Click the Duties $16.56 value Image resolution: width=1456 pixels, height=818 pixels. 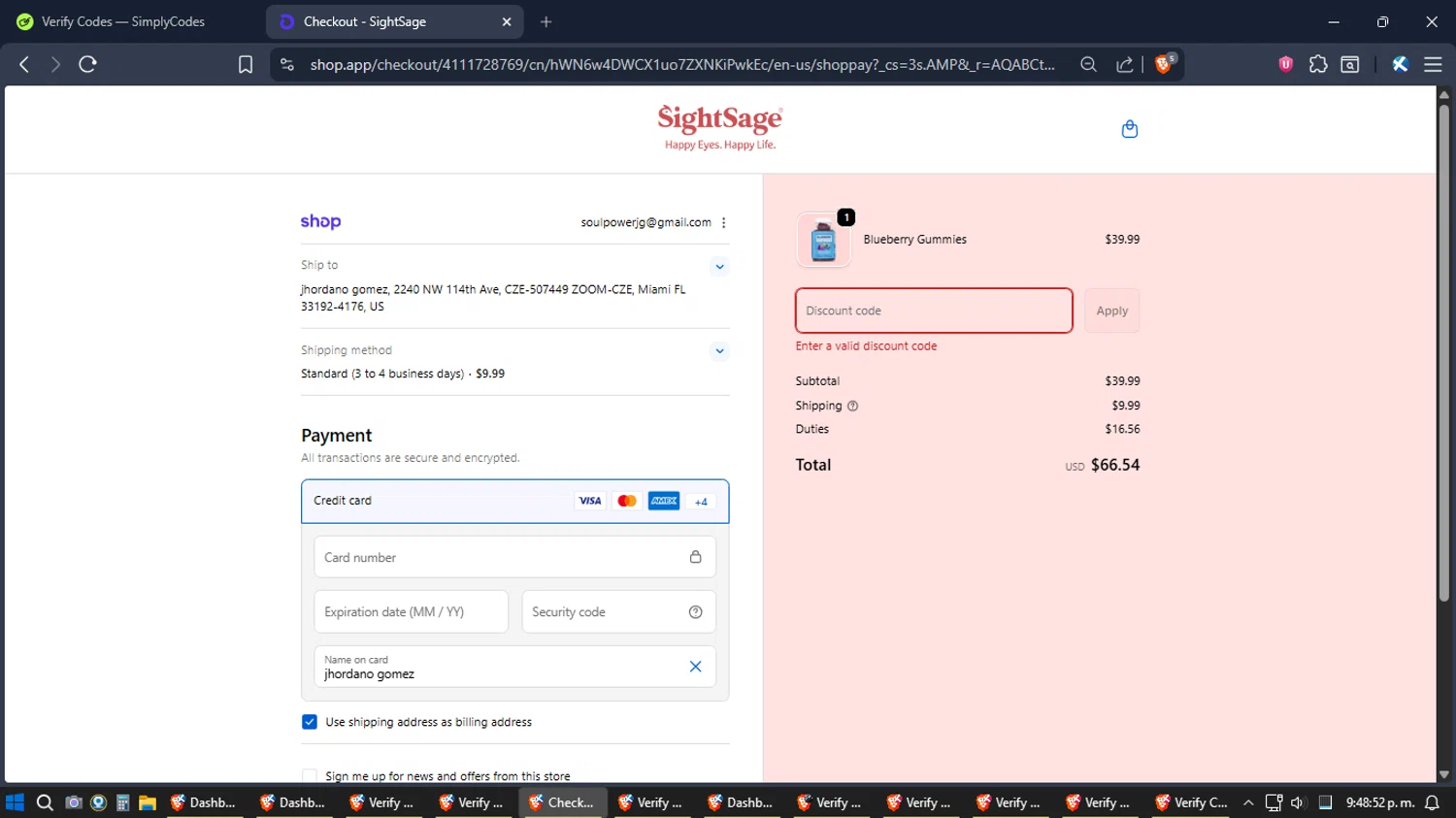(1122, 429)
